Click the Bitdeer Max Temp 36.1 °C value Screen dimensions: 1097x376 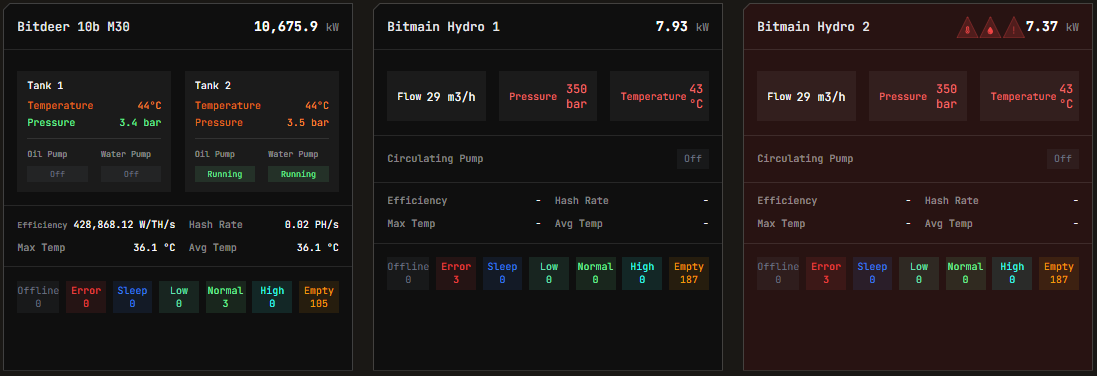tap(154, 248)
